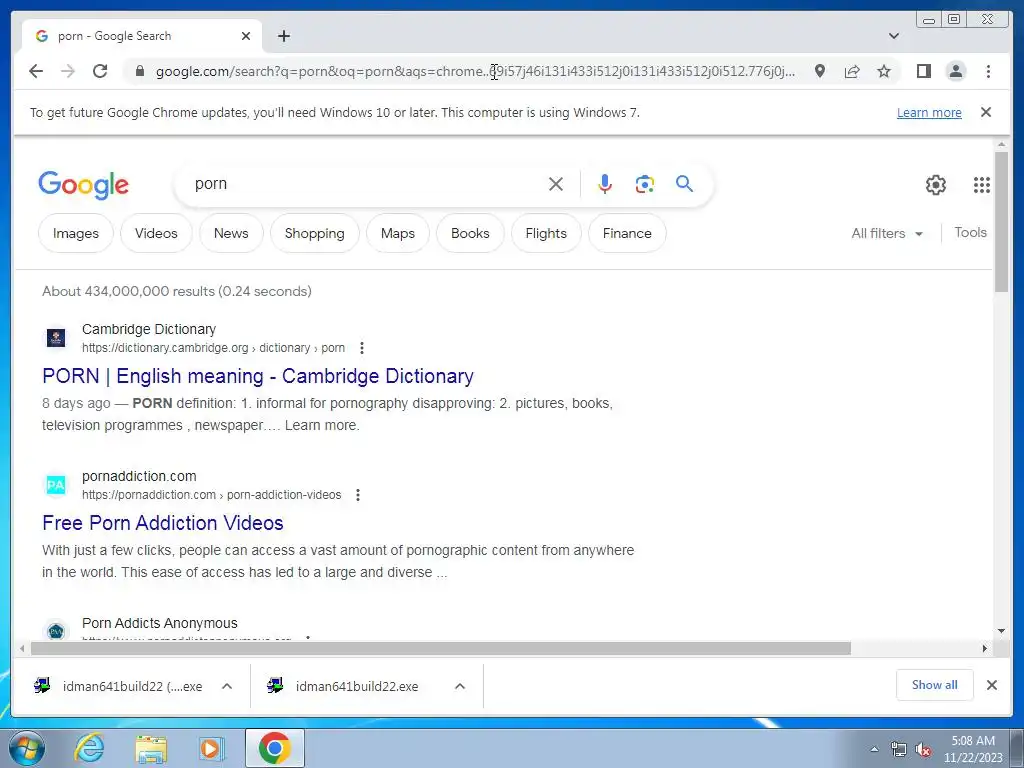Switch to Images results
This screenshot has height=768, width=1024.
click(76, 233)
